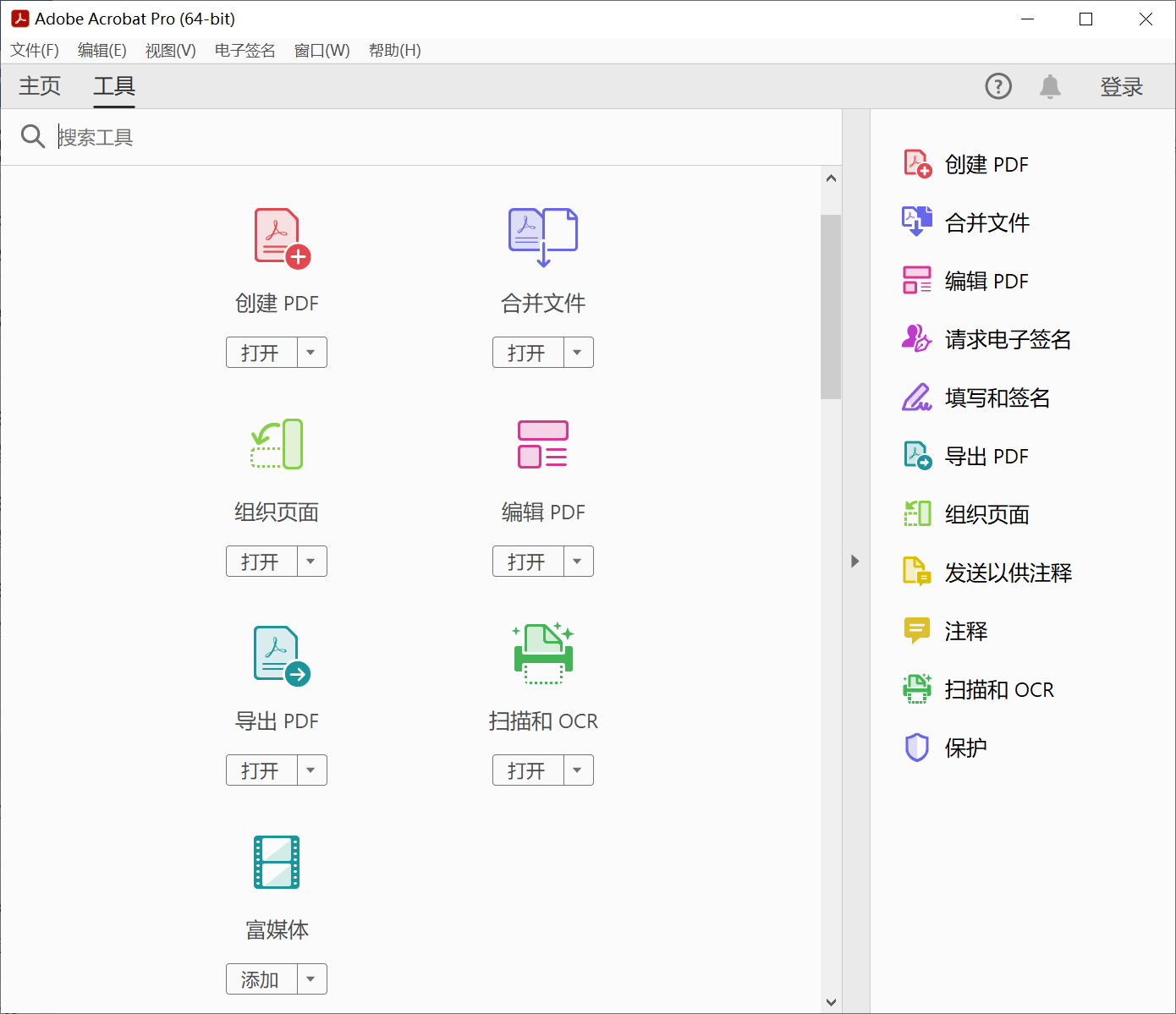The image size is (1176, 1014).
Task: Click the 创建 PDF icon in main tools grid
Action: coord(283,238)
